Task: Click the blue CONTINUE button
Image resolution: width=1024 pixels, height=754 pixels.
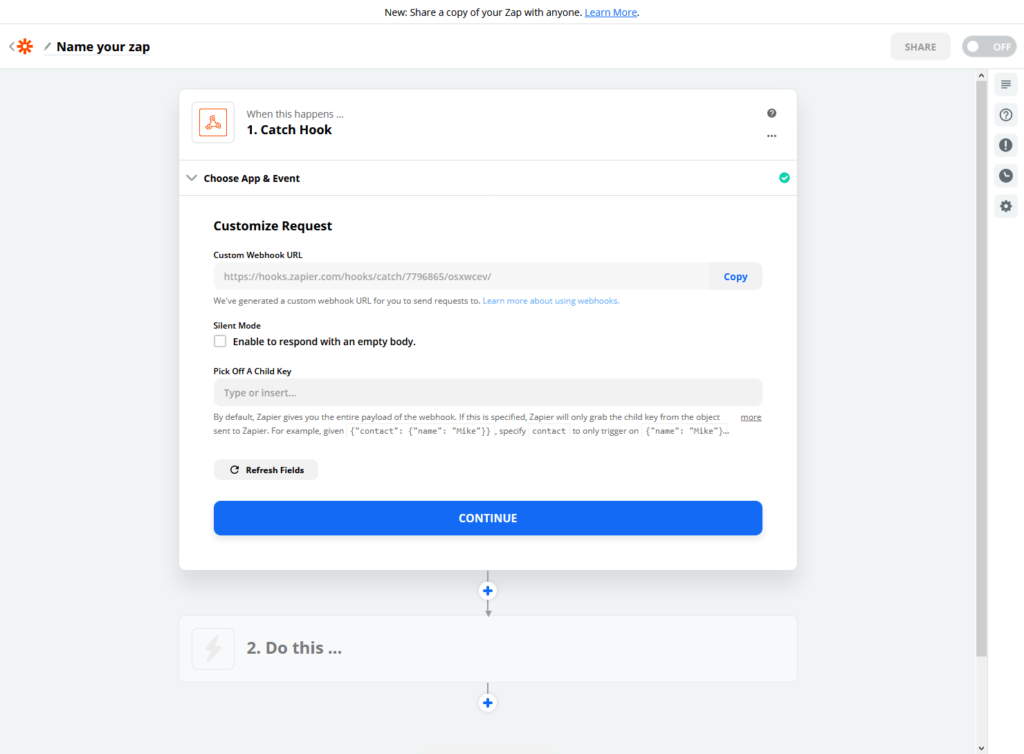Action: (x=488, y=518)
